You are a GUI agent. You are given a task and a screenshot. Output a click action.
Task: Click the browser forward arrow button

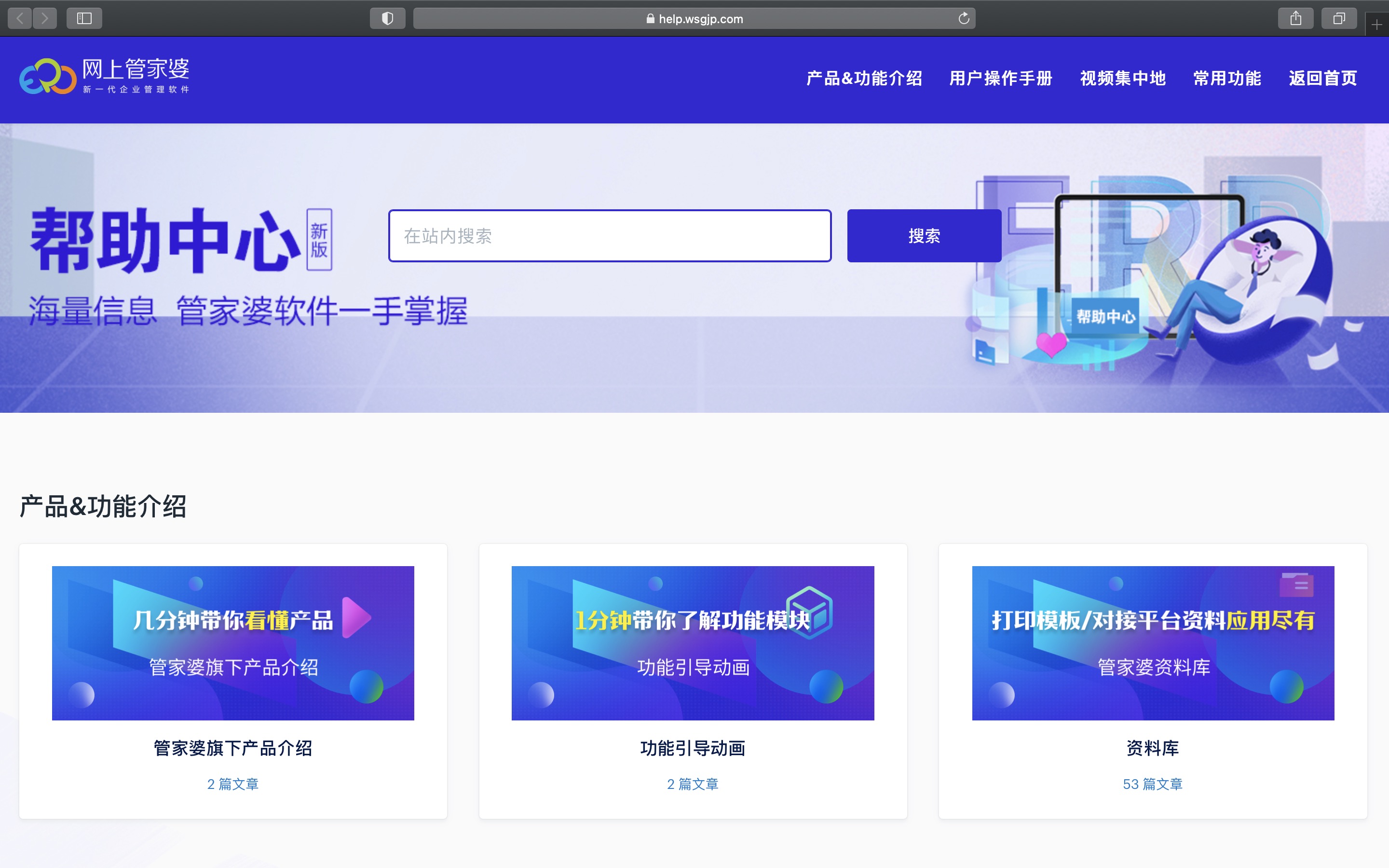coord(45,18)
